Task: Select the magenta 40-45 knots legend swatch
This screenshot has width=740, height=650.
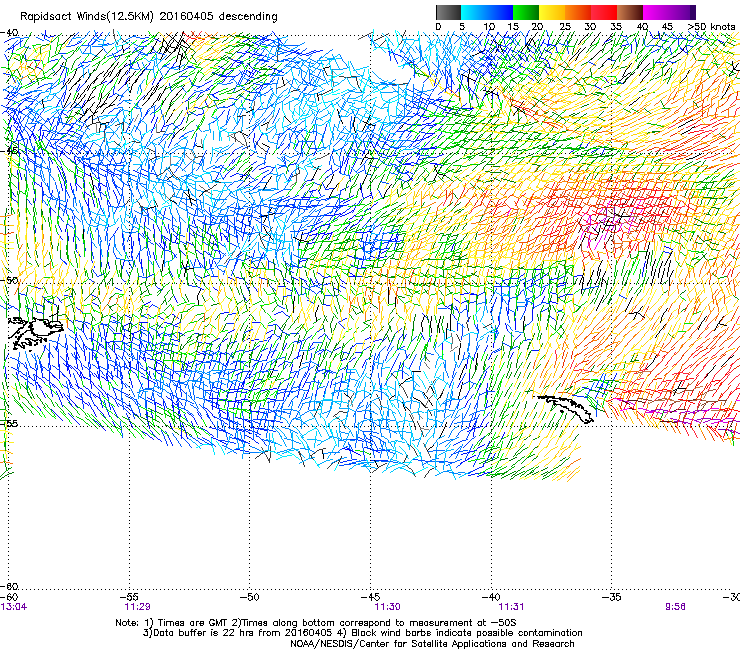Action: 656,12
